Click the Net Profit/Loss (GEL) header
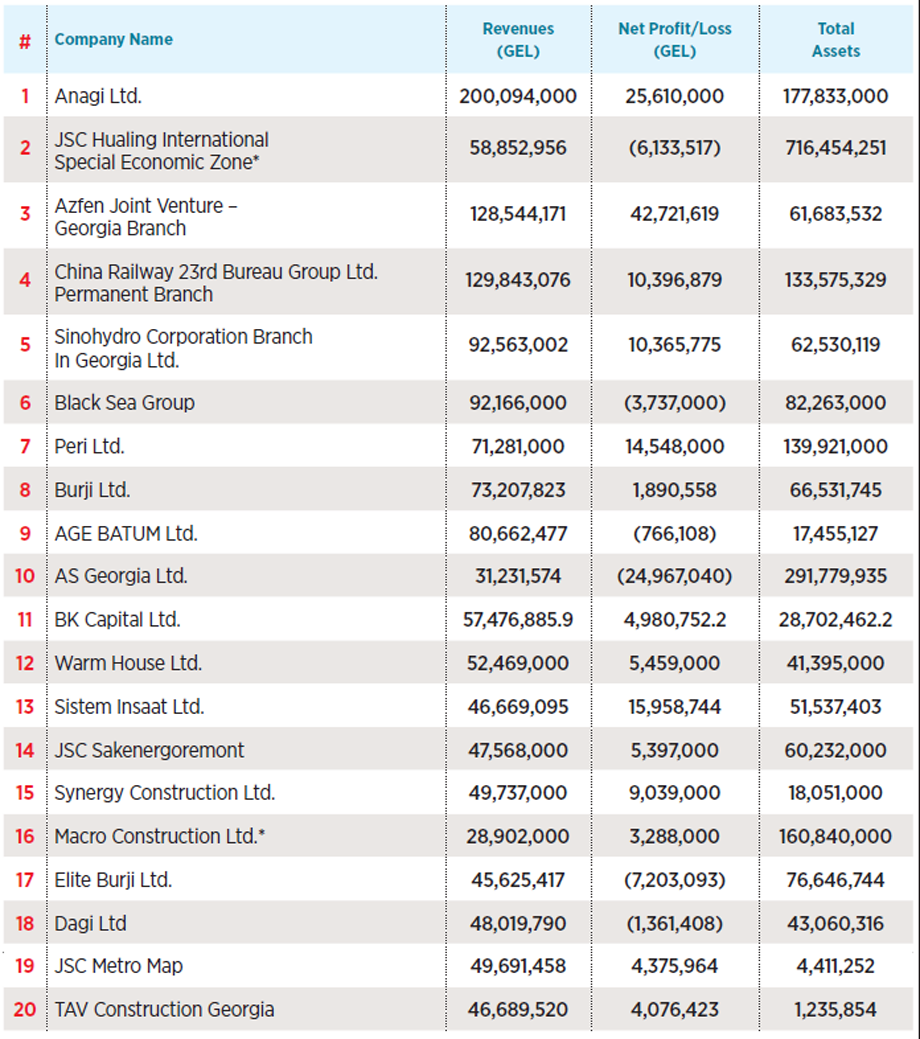This screenshot has height=1039, width=920. click(674, 40)
